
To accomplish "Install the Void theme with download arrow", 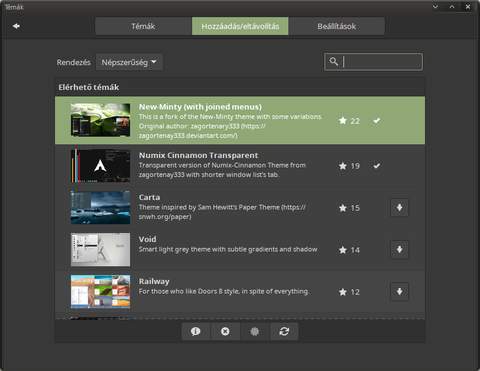I will [399, 249].
